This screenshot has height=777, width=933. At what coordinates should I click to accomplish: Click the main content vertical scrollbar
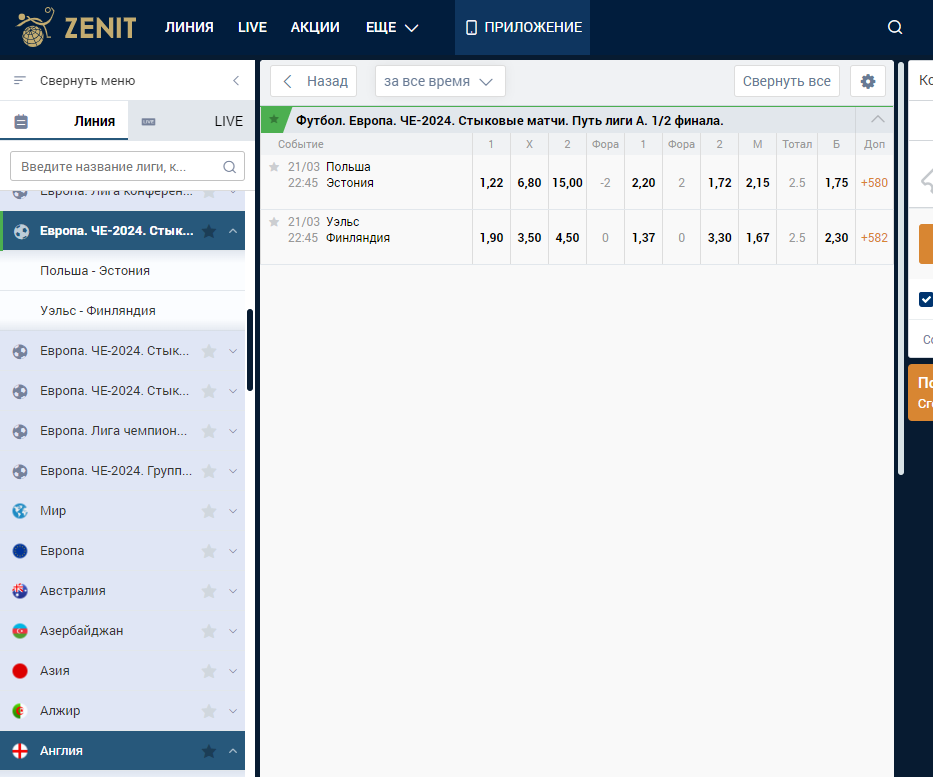pos(901,268)
